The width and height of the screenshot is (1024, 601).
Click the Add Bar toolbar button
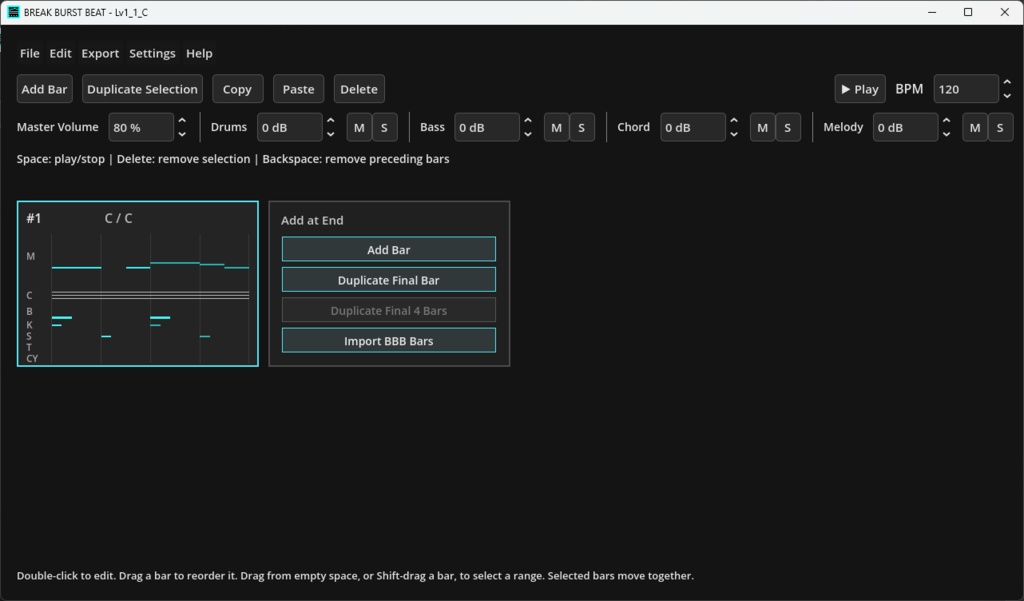point(44,89)
